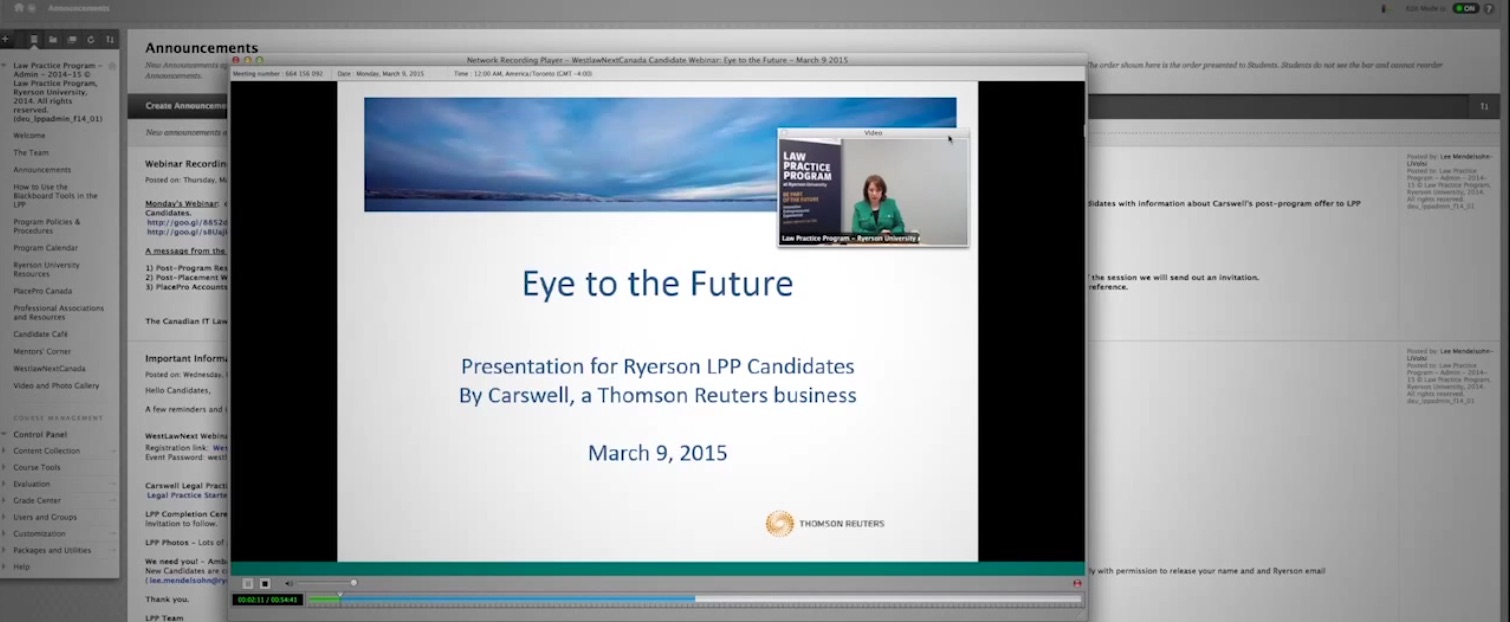Open the help question mark icon
This screenshot has width=1510, height=622.
click(x=1489, y=8)
